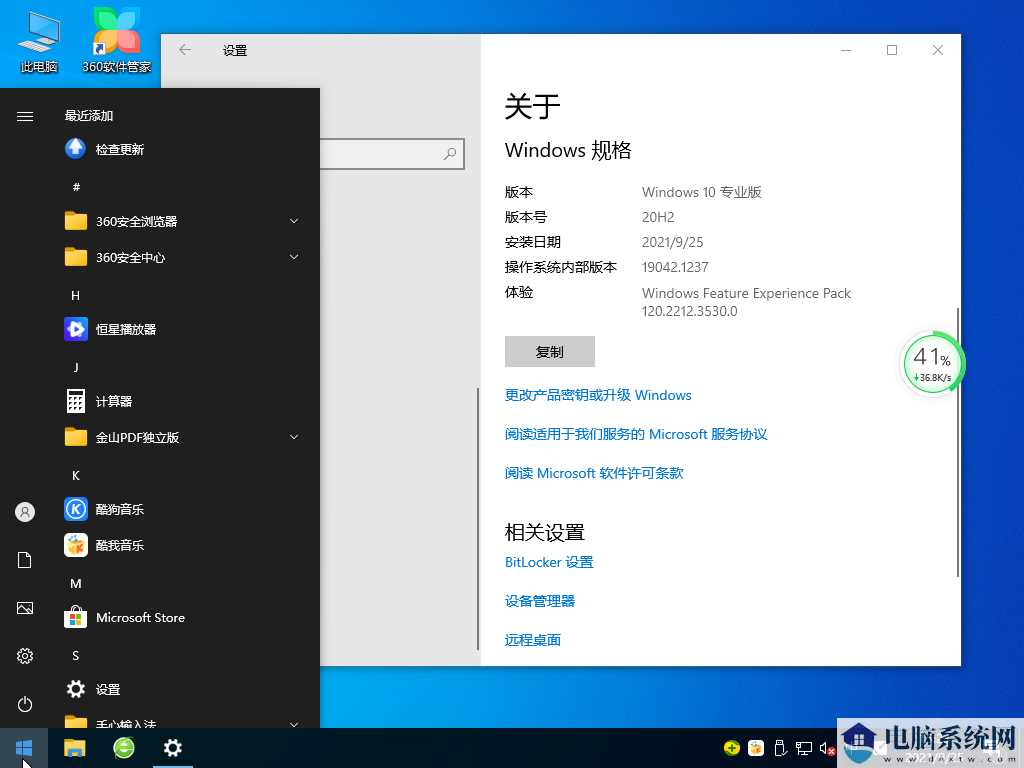
Task: Click the muted volume tray icon
Action: [827, 748]
